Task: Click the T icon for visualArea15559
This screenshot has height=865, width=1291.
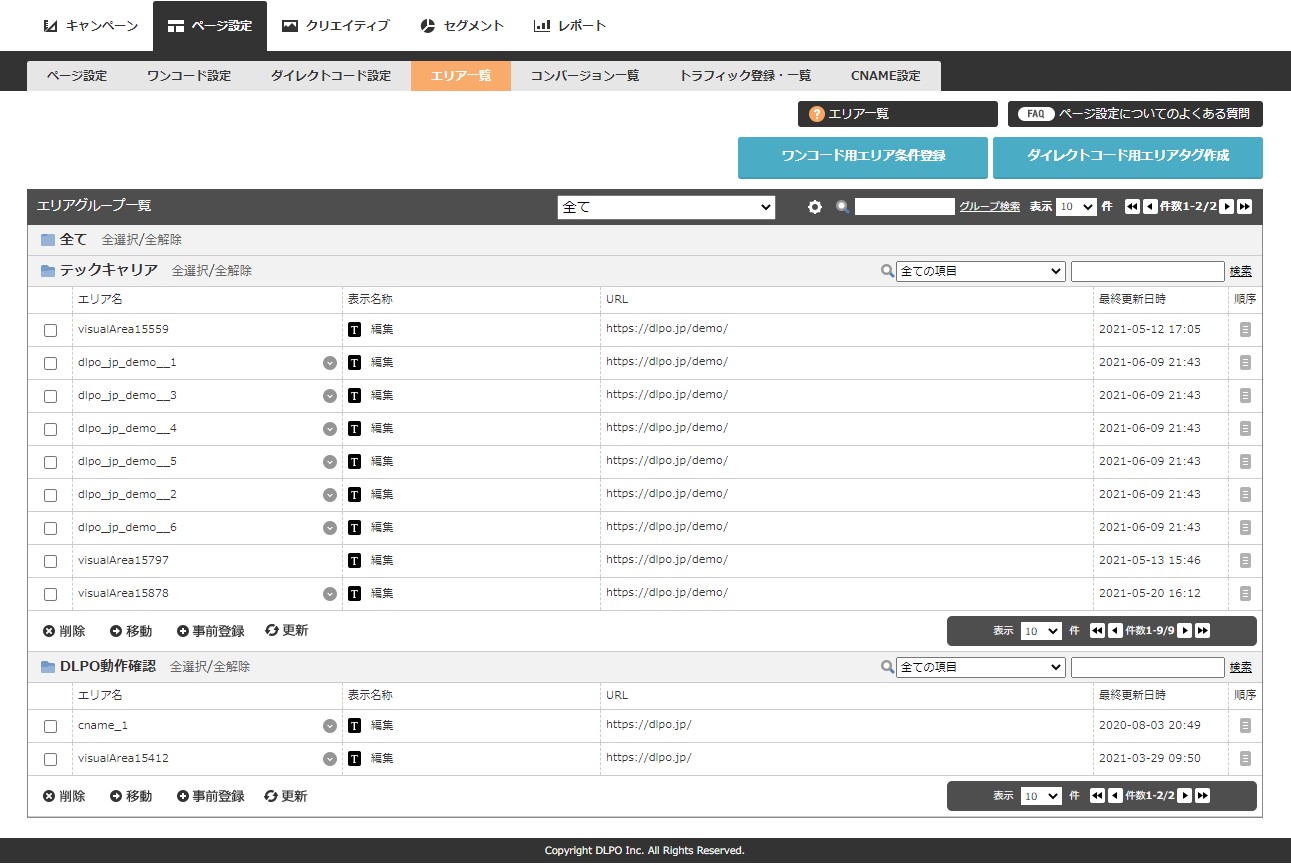Action: [x=354, y=329]
